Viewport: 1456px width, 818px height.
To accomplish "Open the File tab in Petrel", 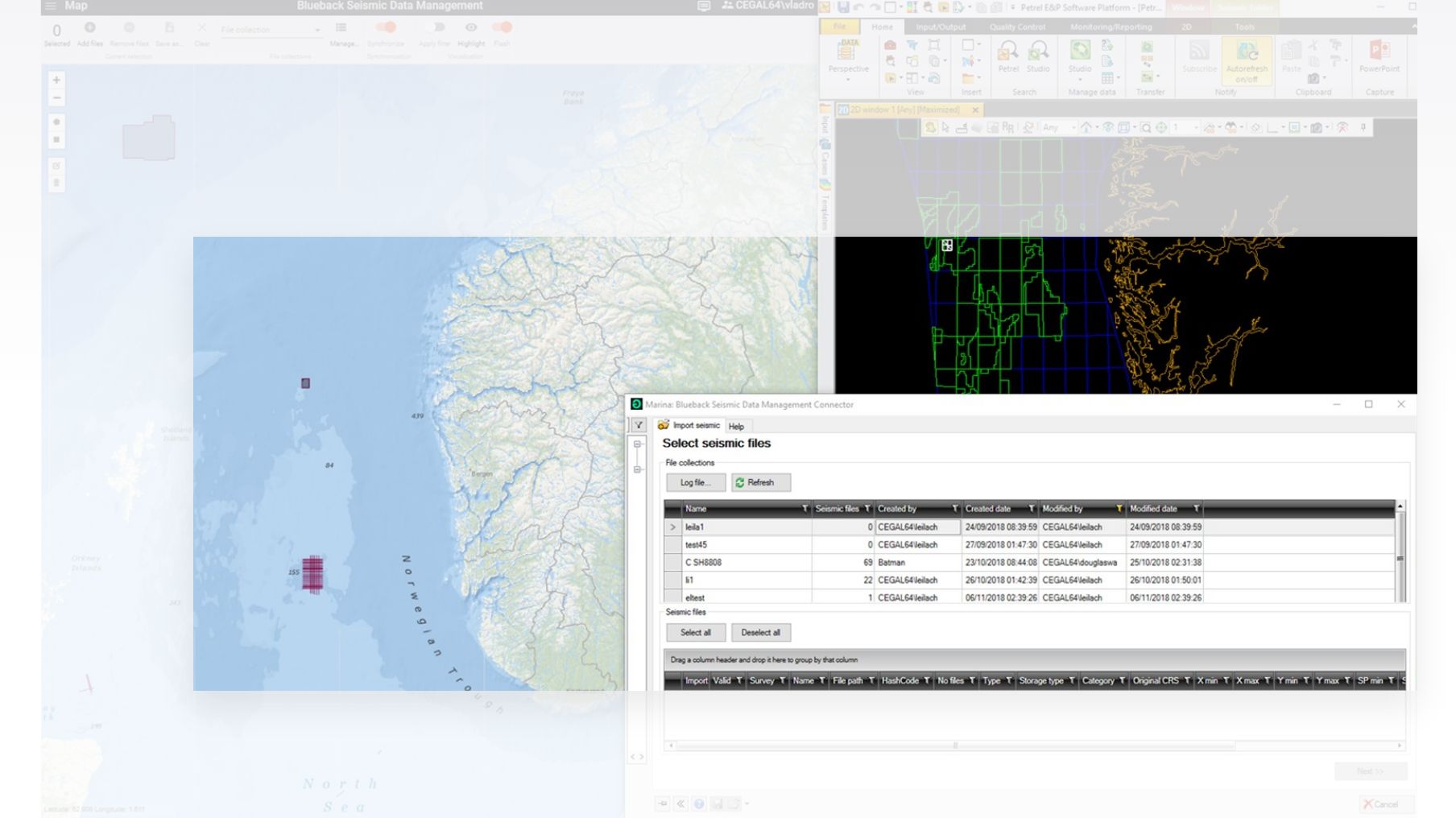I will coord(840,27).
